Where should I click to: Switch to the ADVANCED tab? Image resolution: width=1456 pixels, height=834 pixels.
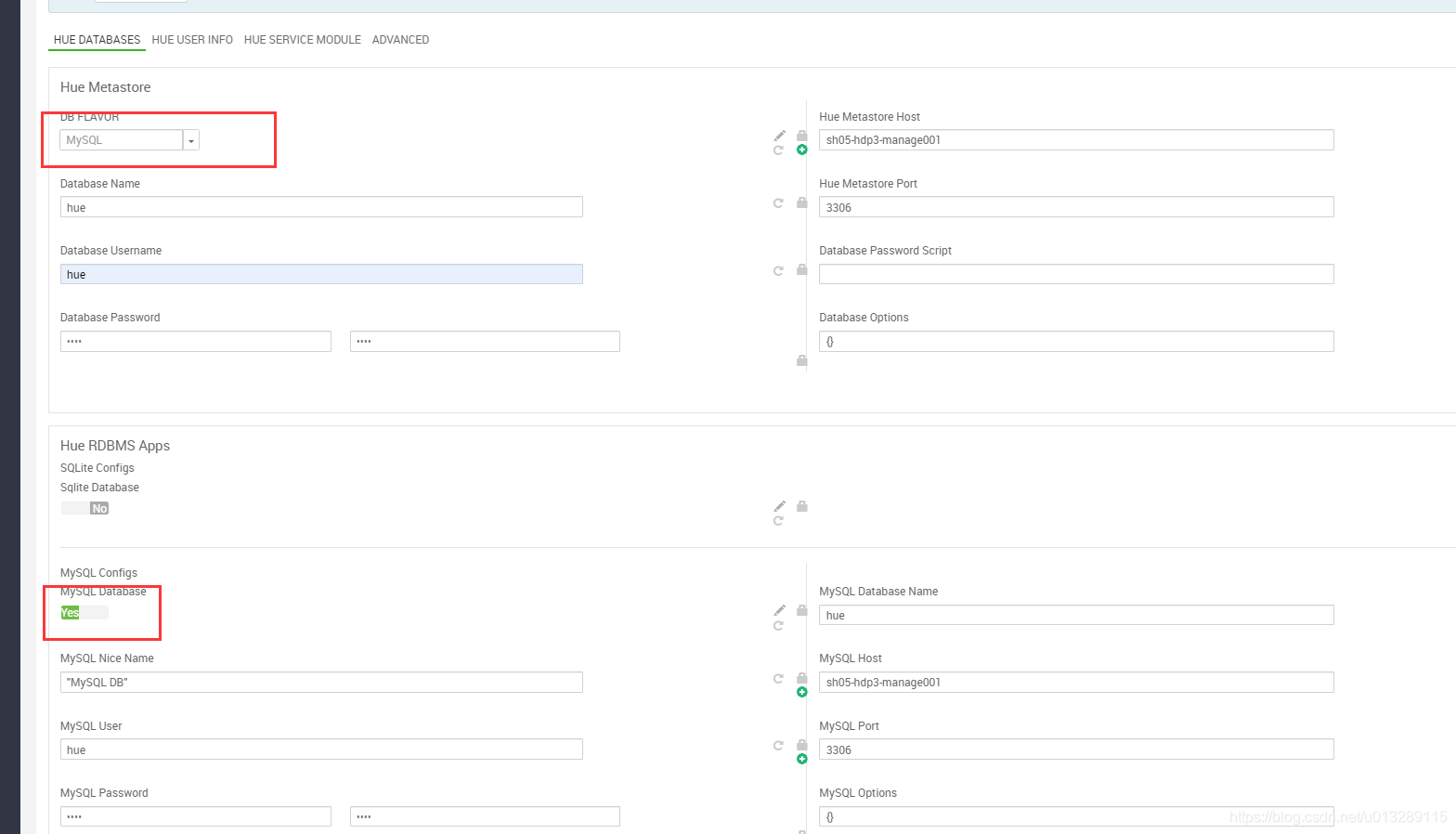(400, 40)
